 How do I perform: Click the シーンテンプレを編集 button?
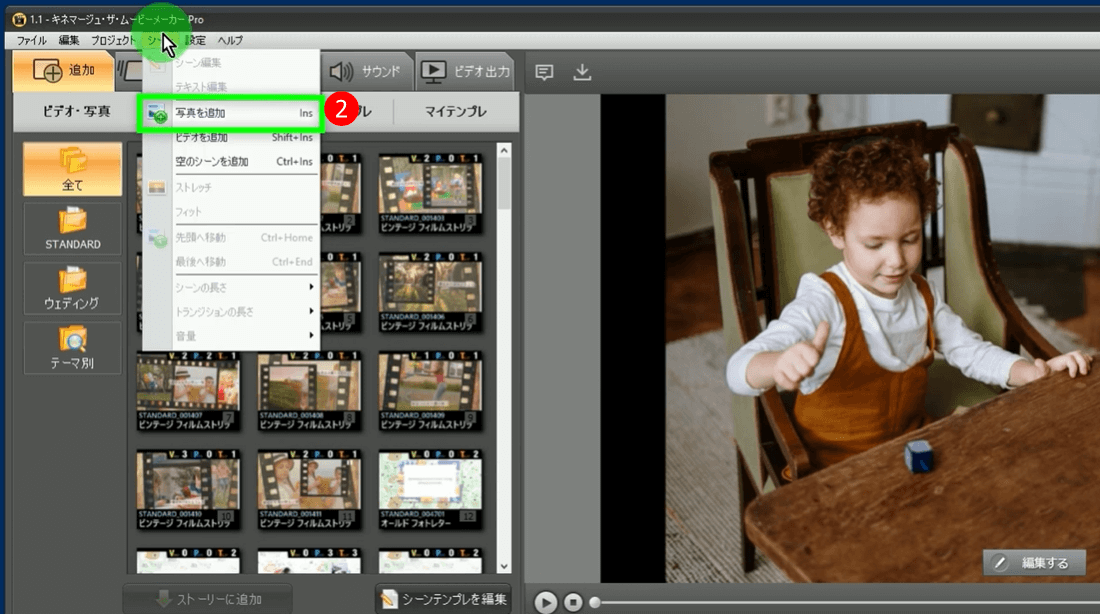click(443, 599)
